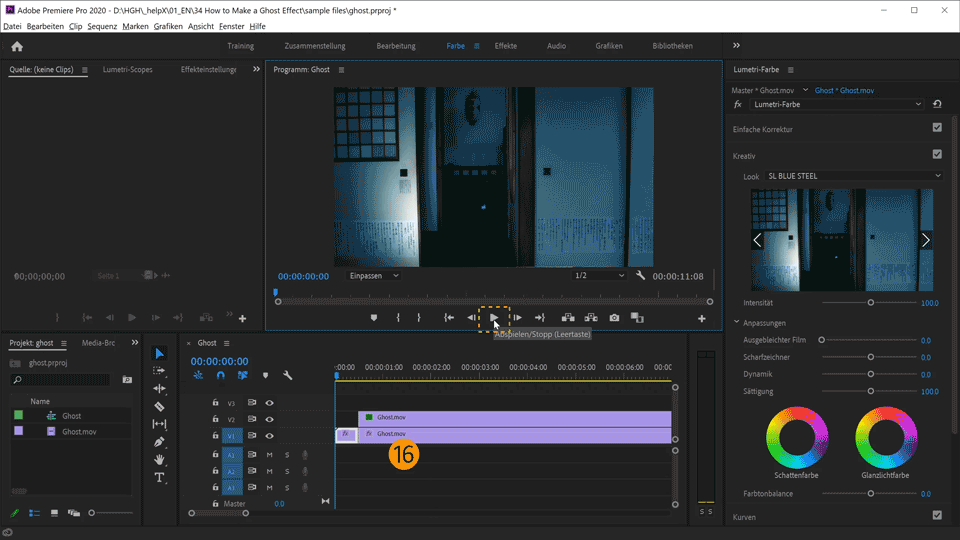Select the Razor tool in the toolbox
The height and width of the screenshot is (540, 960).
point(160,407)
